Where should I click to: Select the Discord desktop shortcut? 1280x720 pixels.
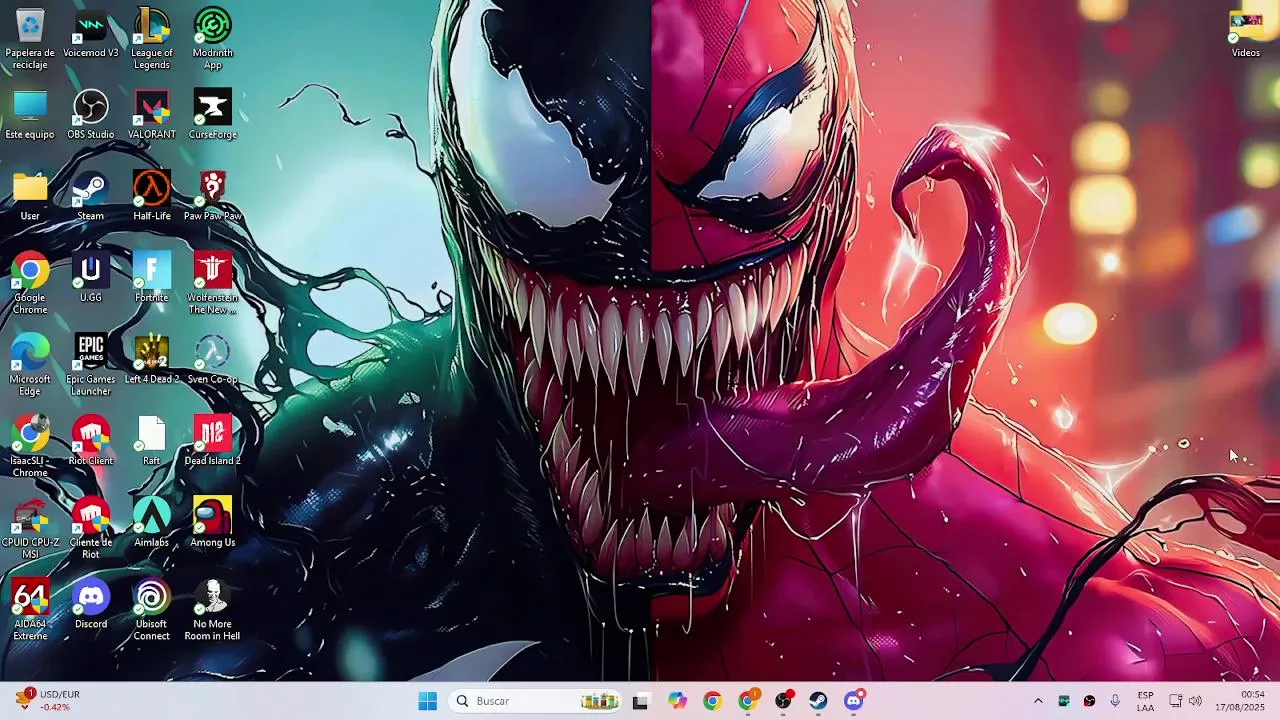91,604
